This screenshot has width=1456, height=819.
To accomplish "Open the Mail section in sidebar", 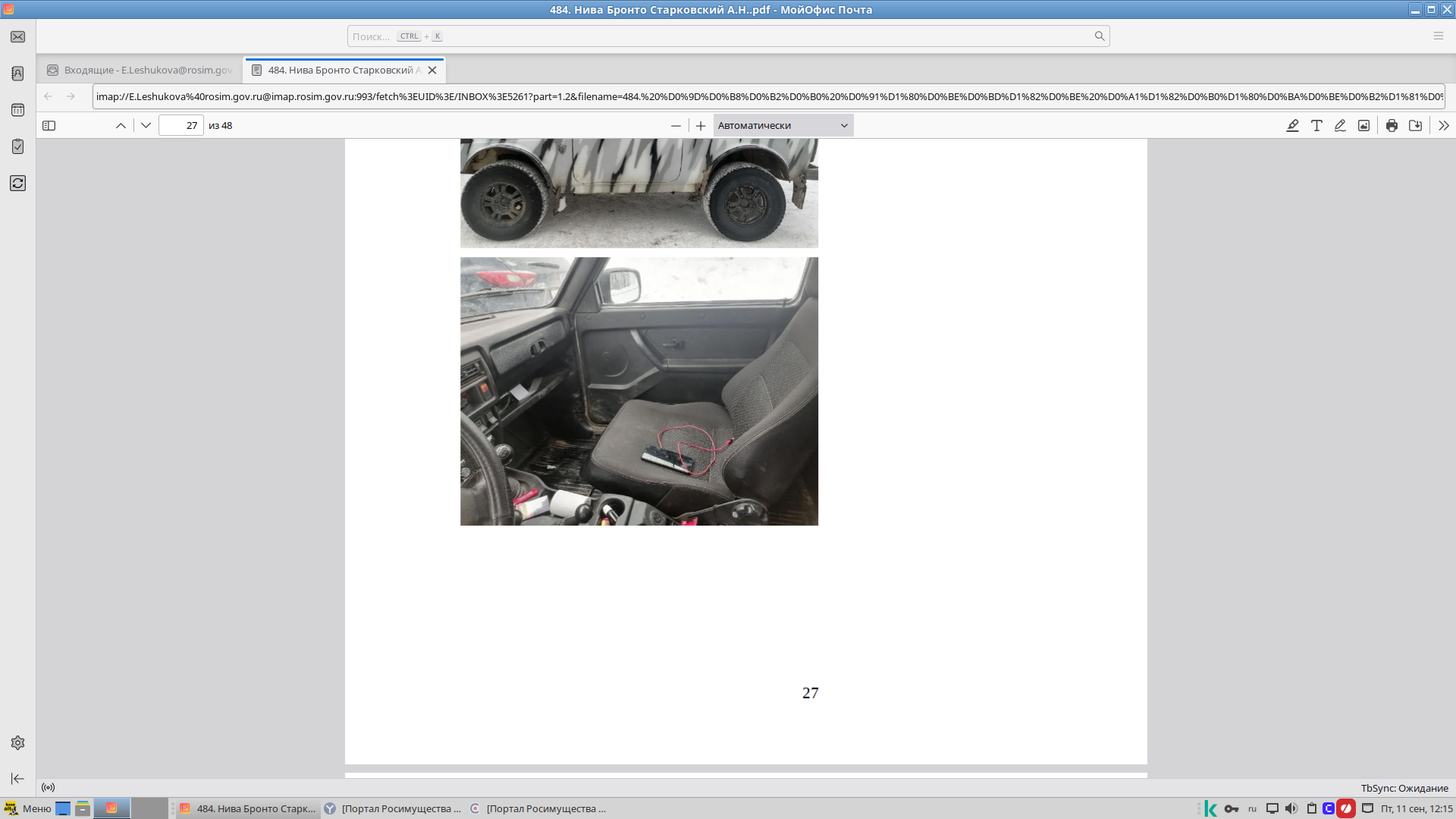I will [17, 37].
